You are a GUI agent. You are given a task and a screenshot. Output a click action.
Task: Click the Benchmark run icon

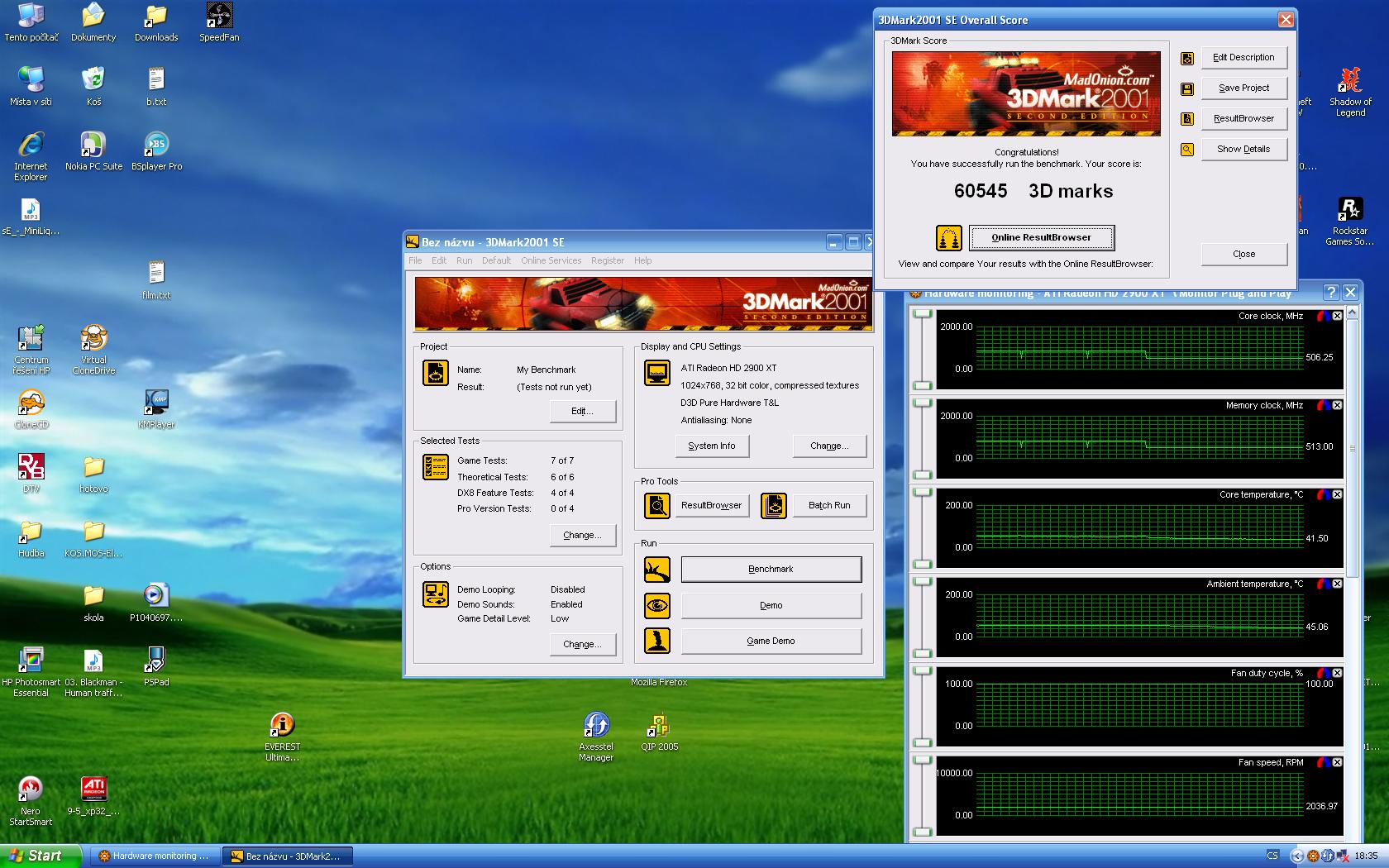tap(657, 570)
